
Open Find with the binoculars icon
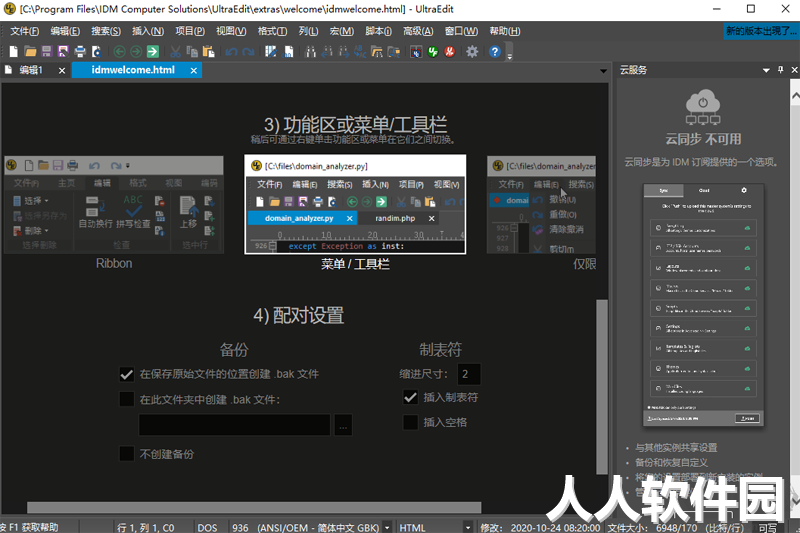pos(310,52)
